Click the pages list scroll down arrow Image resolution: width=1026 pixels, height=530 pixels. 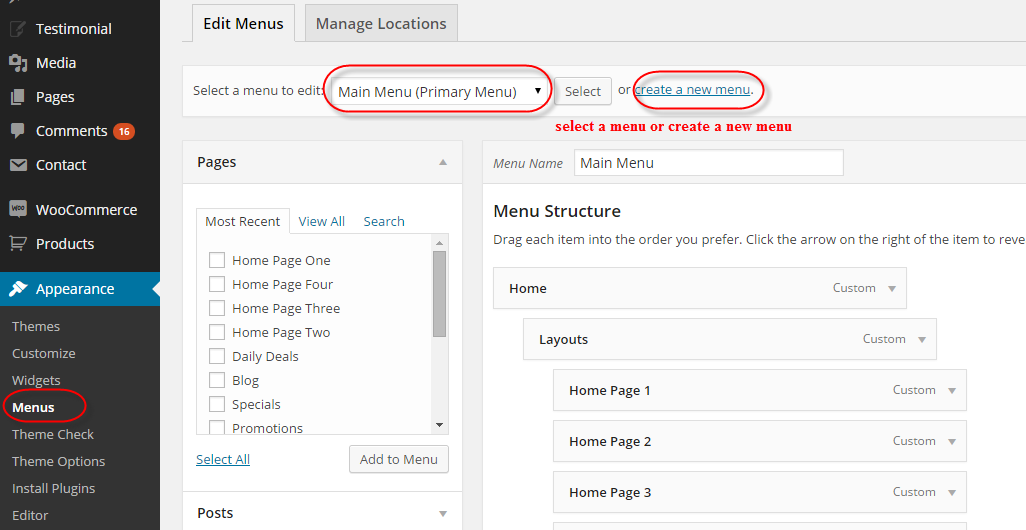[440, 425]
